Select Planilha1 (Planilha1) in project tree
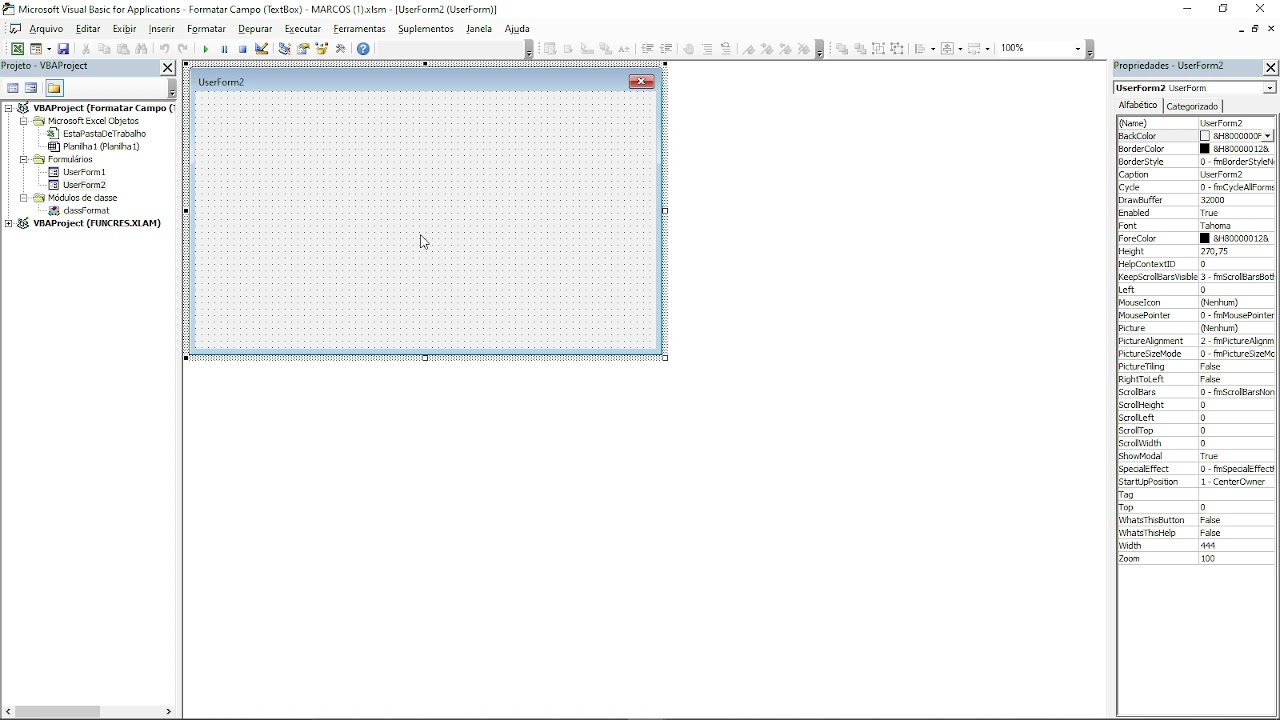Screen dimensions: 1280x720 (101, 147)
